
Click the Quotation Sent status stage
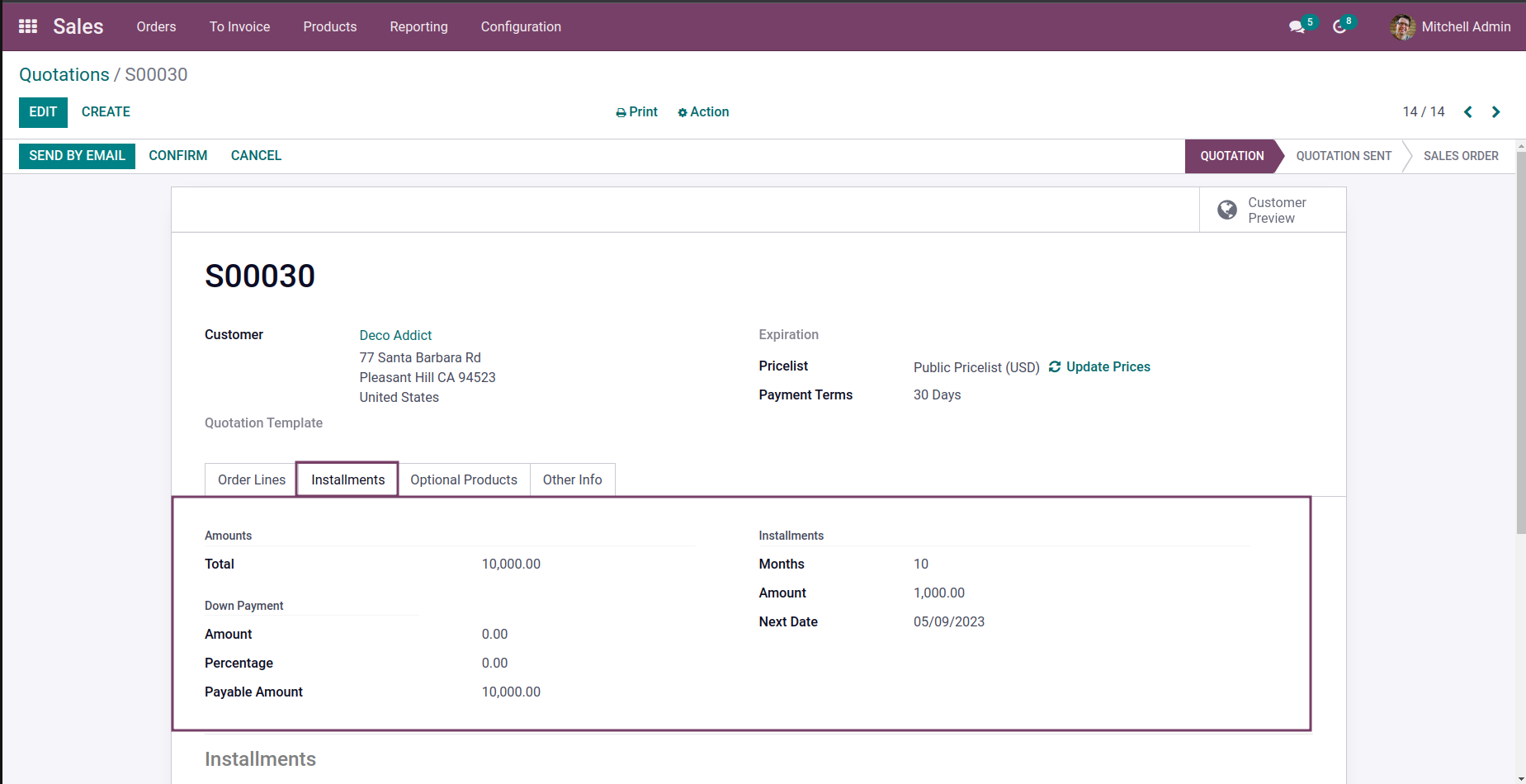click(x=1343, y=156)
